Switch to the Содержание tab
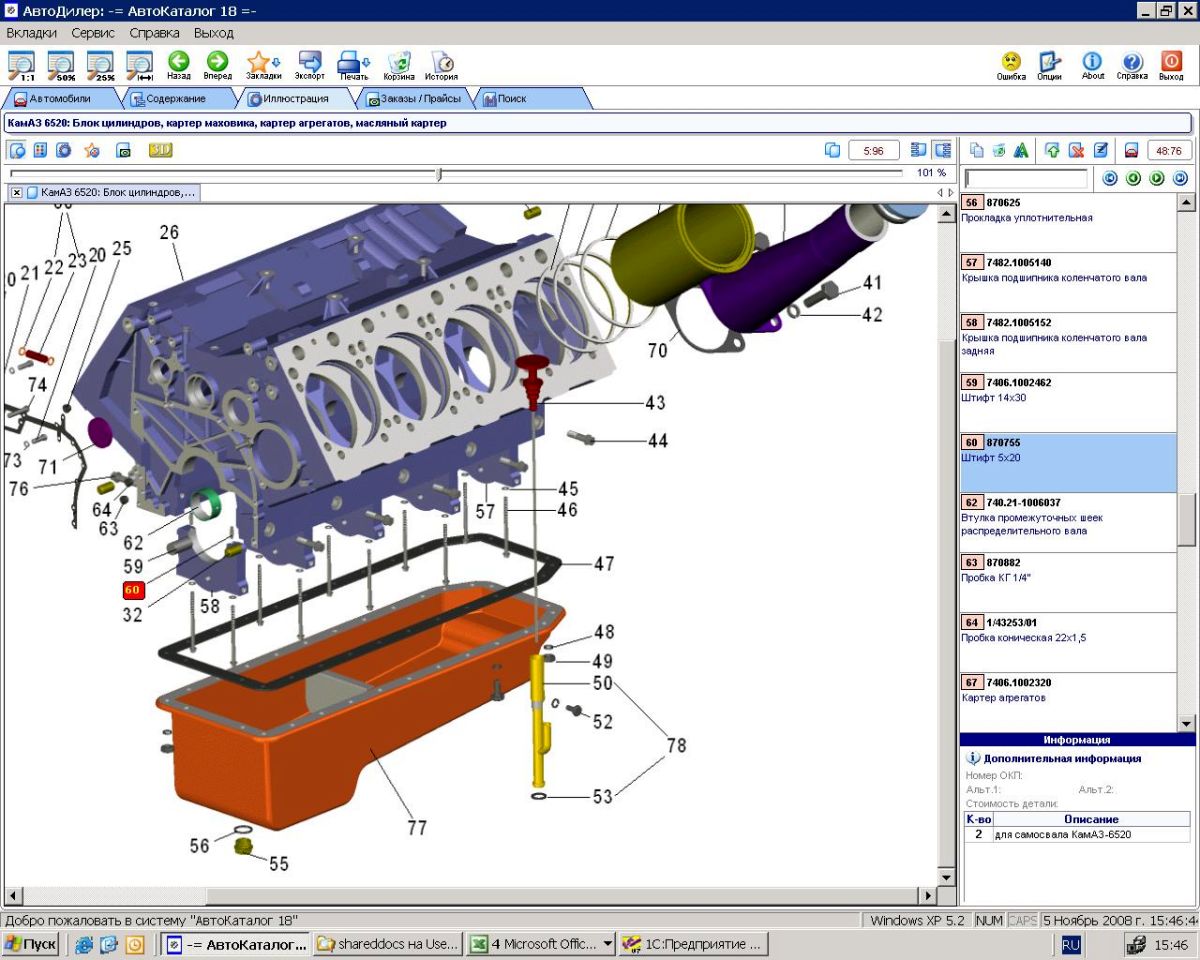 (x=175, y=99)
